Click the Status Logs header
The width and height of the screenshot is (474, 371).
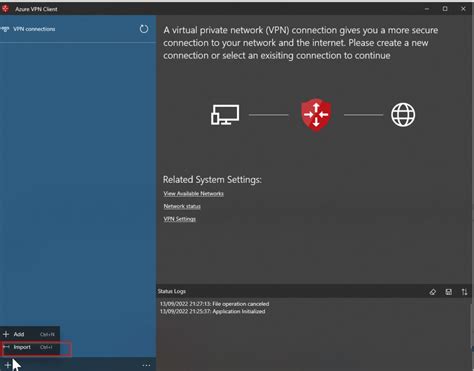pos(172,291)
